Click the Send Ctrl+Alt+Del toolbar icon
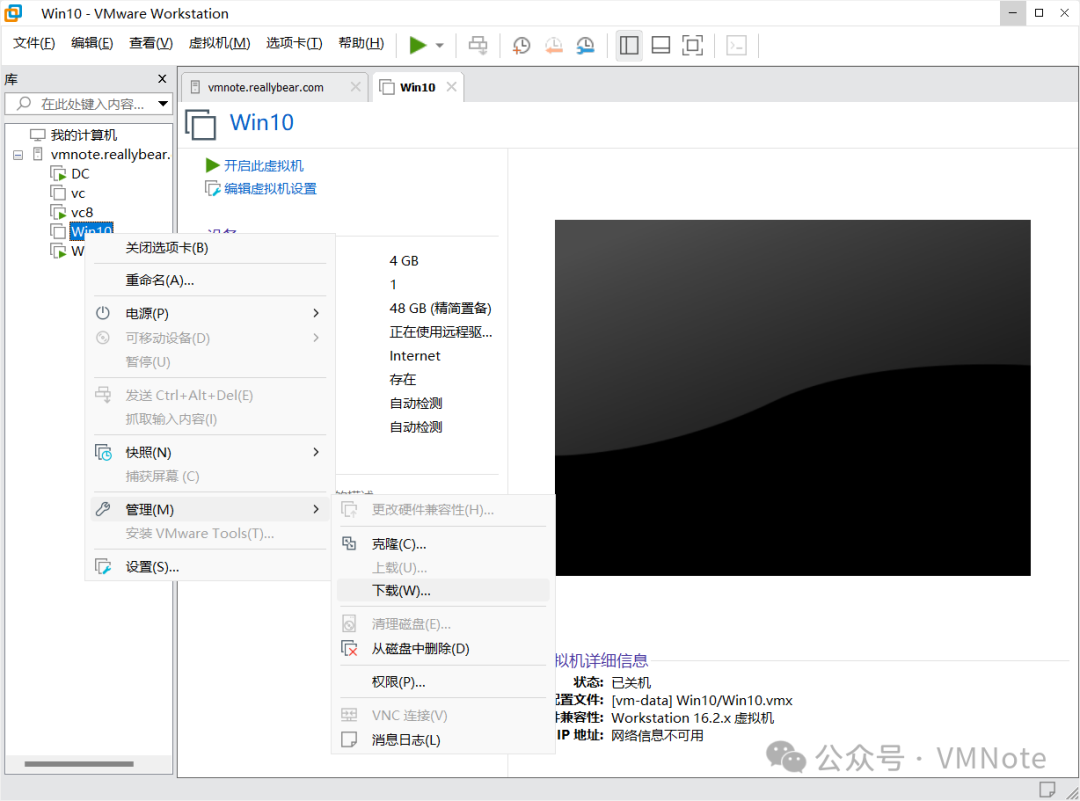 click(x=478, y=45)
